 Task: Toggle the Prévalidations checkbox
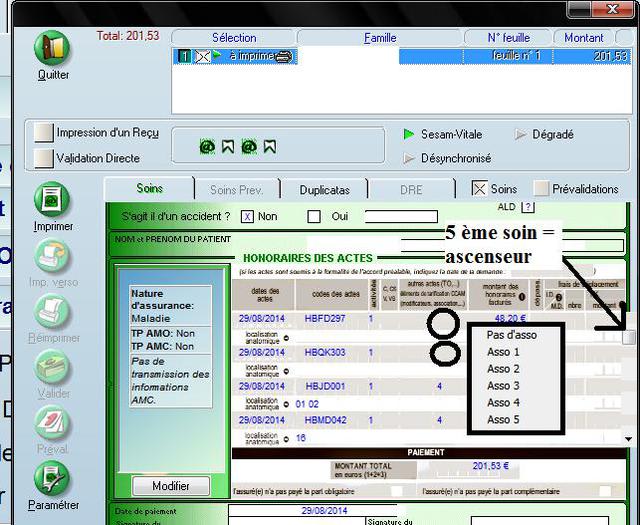[541, 189]
